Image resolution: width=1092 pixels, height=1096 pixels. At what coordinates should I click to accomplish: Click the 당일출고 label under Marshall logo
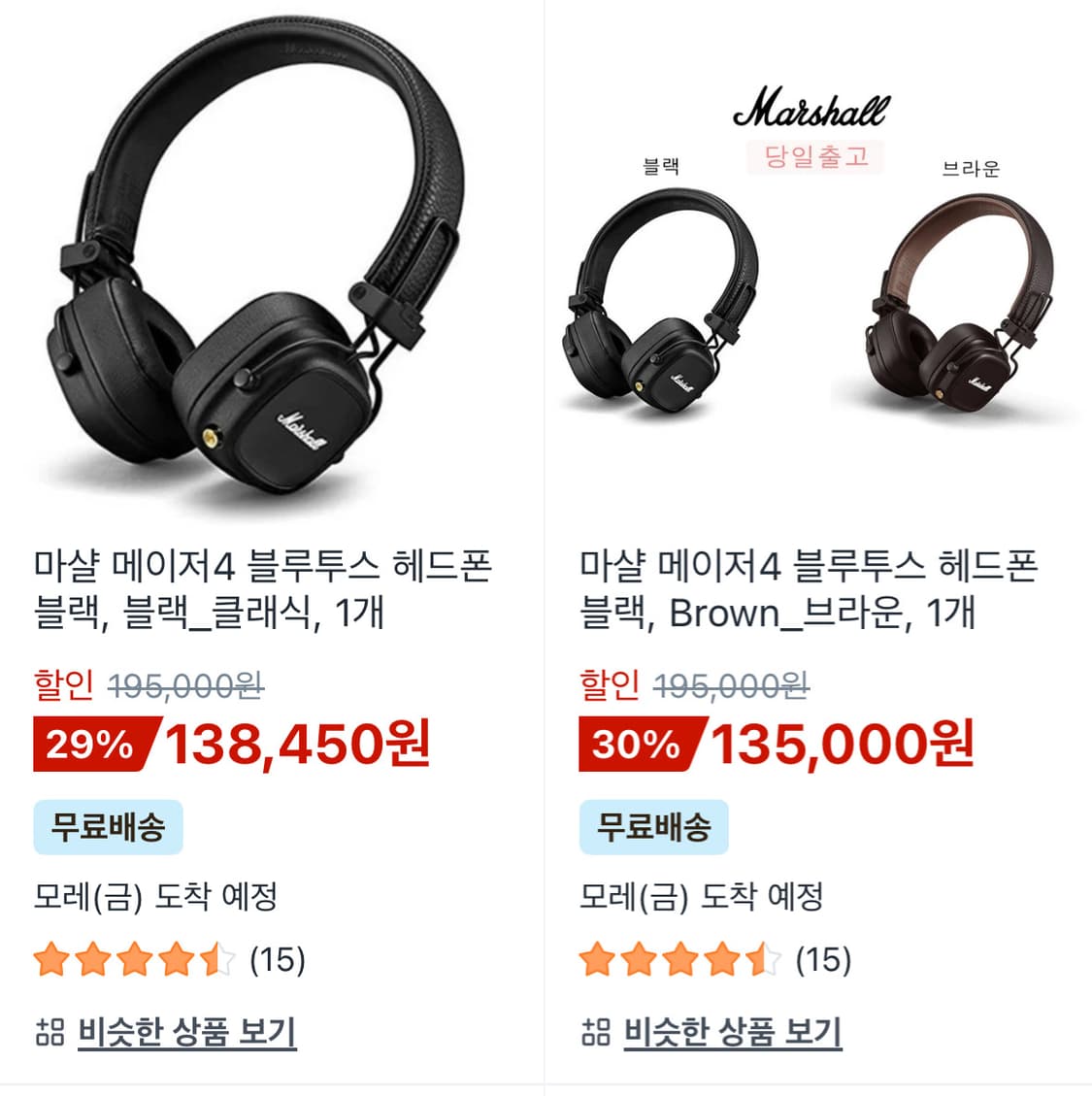point(815,156)
